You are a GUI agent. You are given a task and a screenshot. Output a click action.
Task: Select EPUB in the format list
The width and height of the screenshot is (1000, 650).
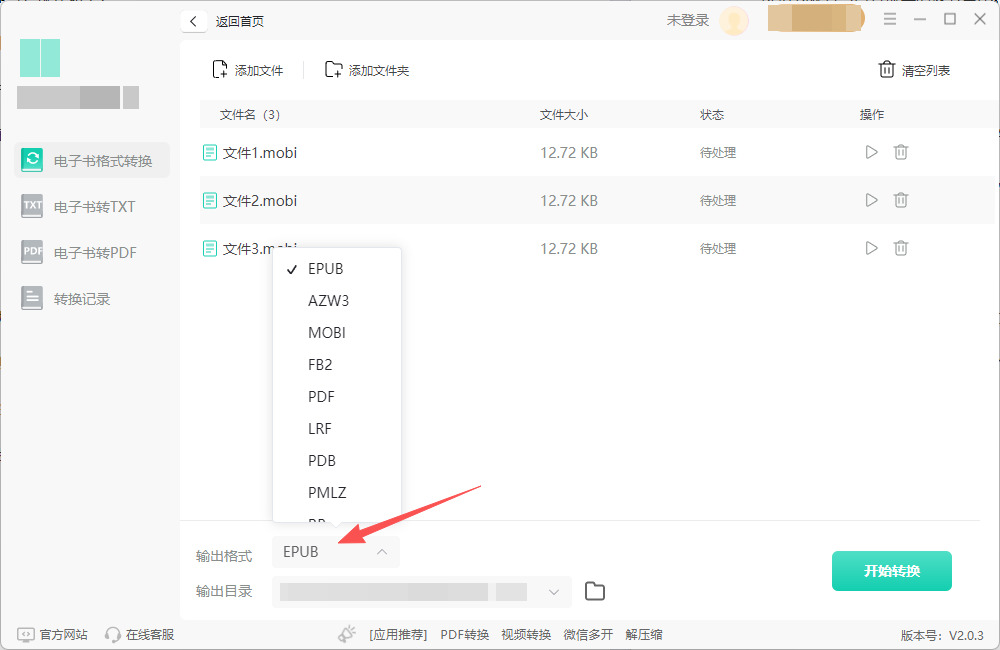point(337,269)
